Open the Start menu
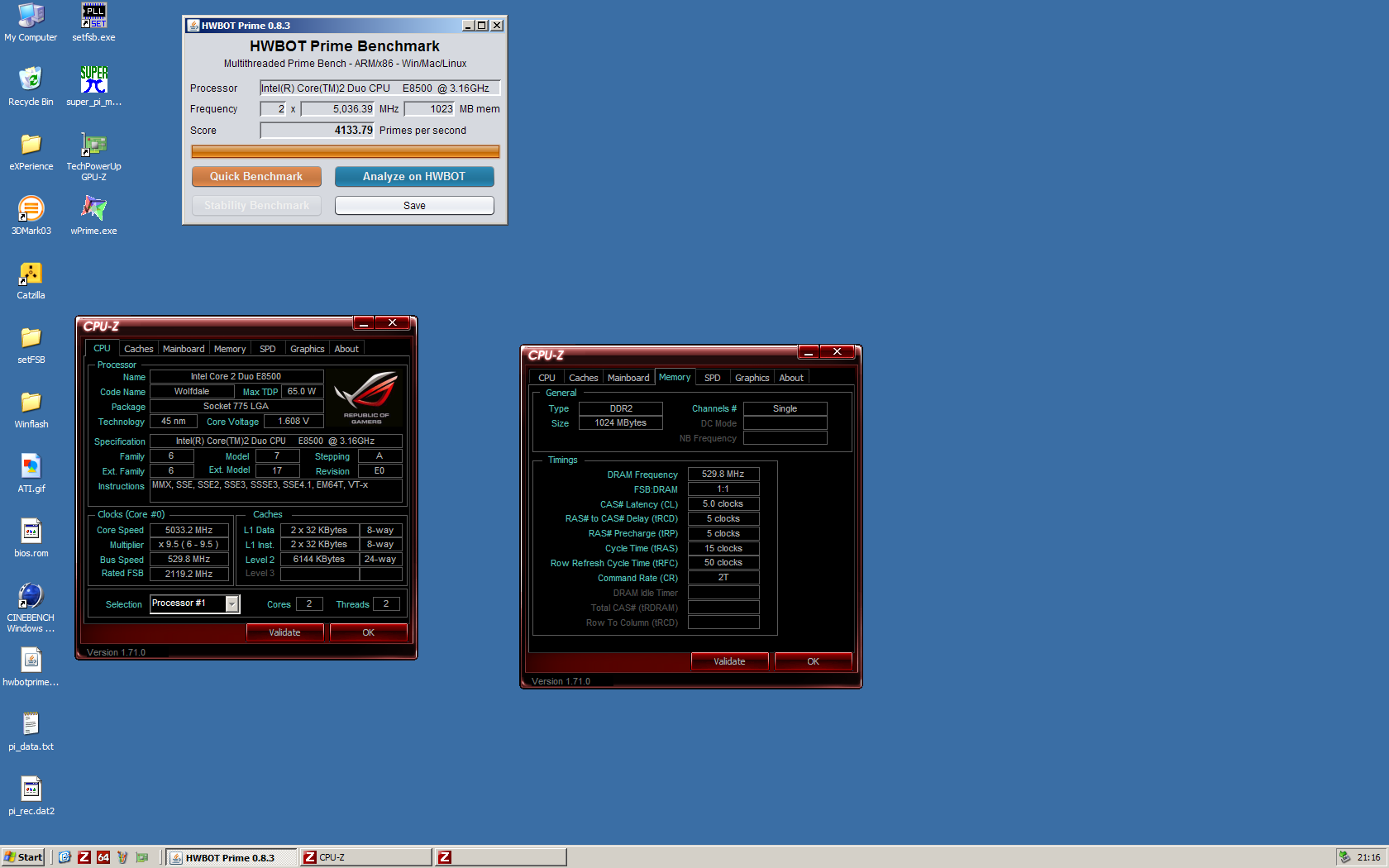Screen dimensions: 1389x868 (23, 857)
